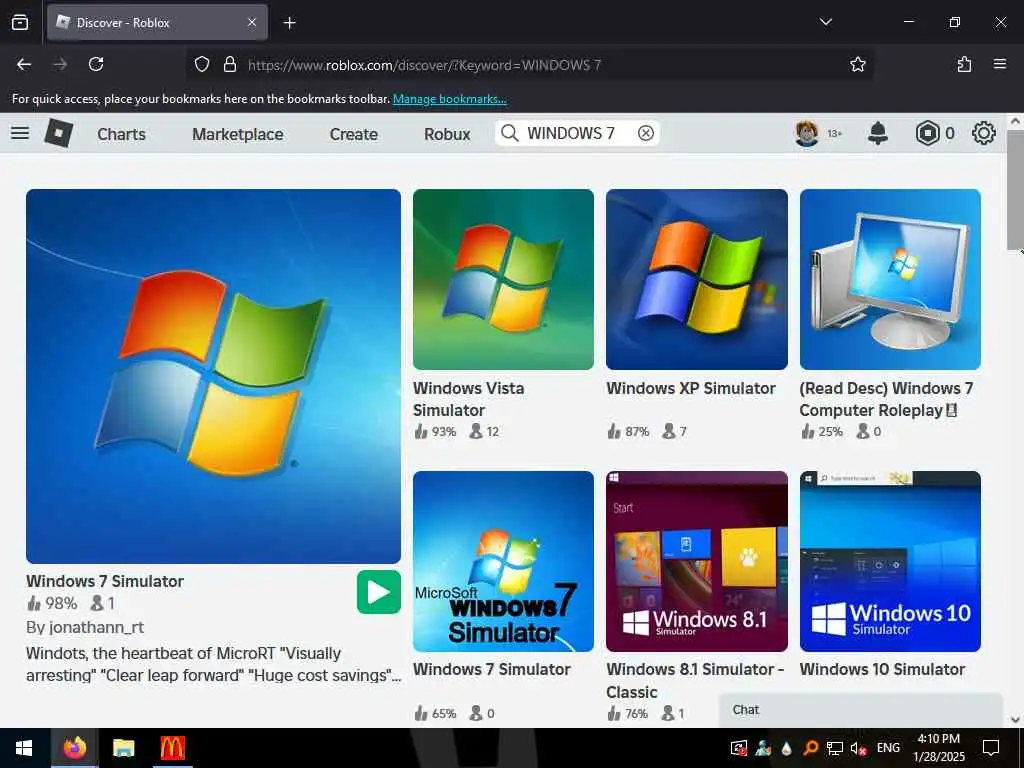Image resolution: width=1024 pixels, height=768 pixels.
Task: Play Windows 7 Simulator with green button
Action: pos(379,592)
